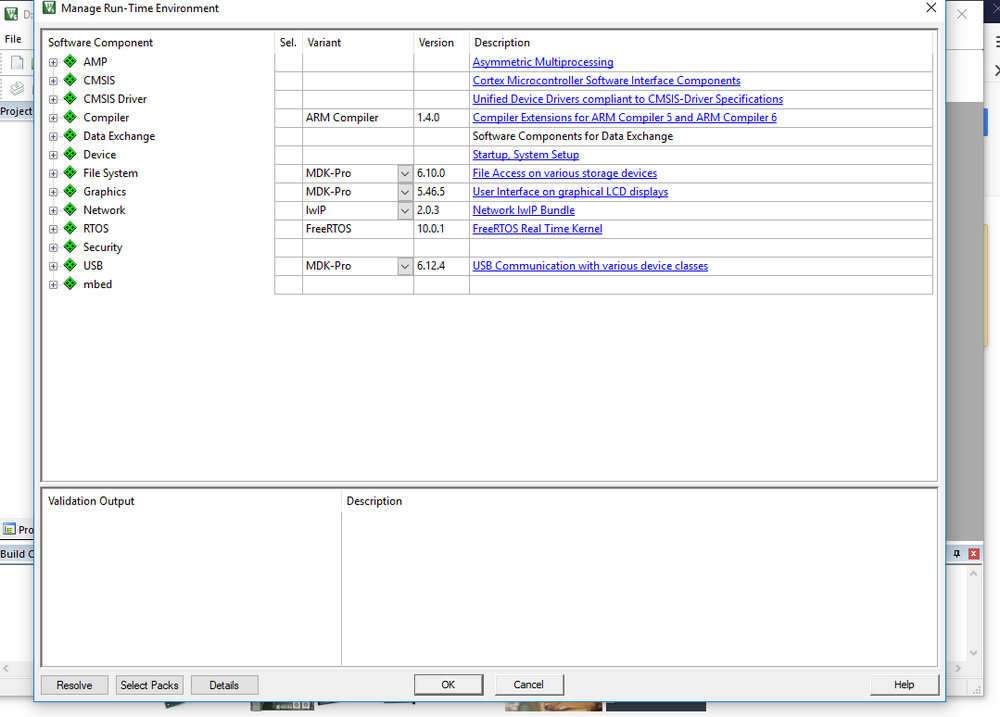
Task: Click the green diamond icon beside Network
Action: [70, 210]
